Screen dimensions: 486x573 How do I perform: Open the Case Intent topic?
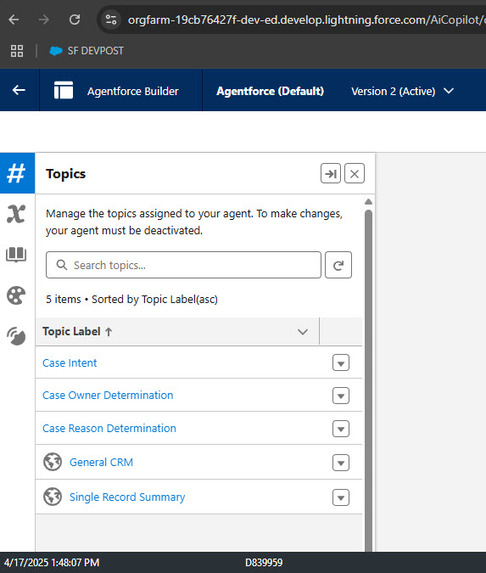70,363
